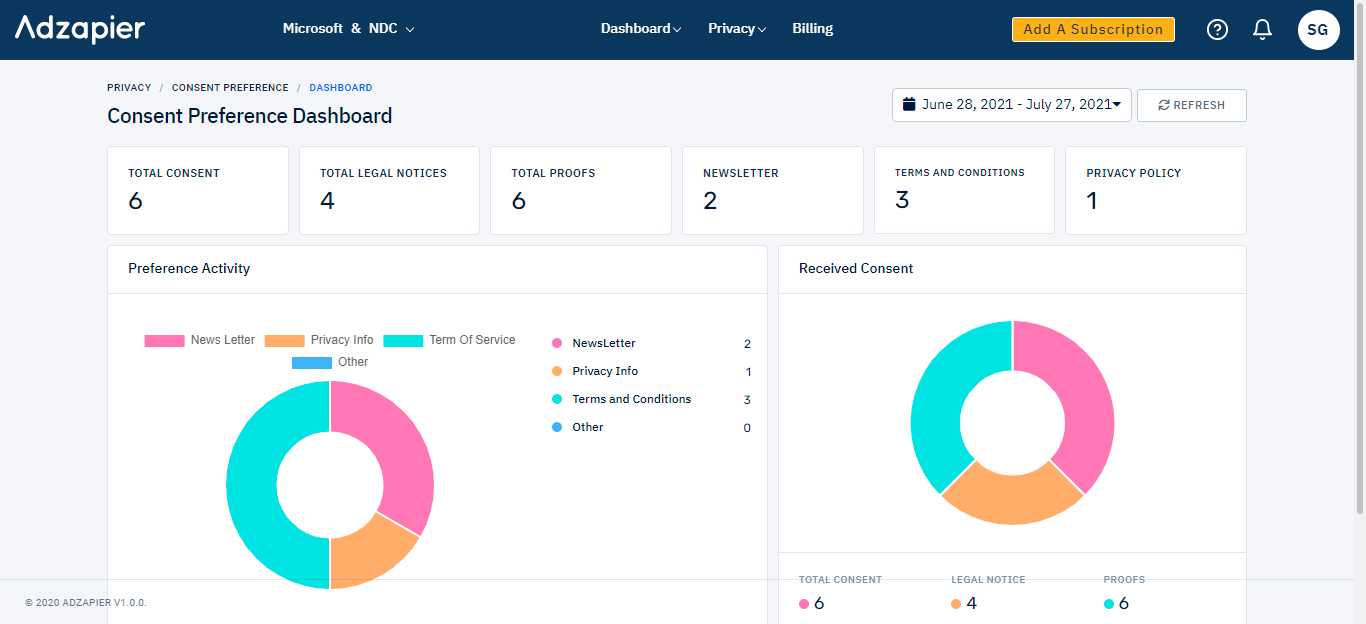Screen dimensions: 1366x624
Task: Click the SG user avatar
Action: [x=1318, y=29]
